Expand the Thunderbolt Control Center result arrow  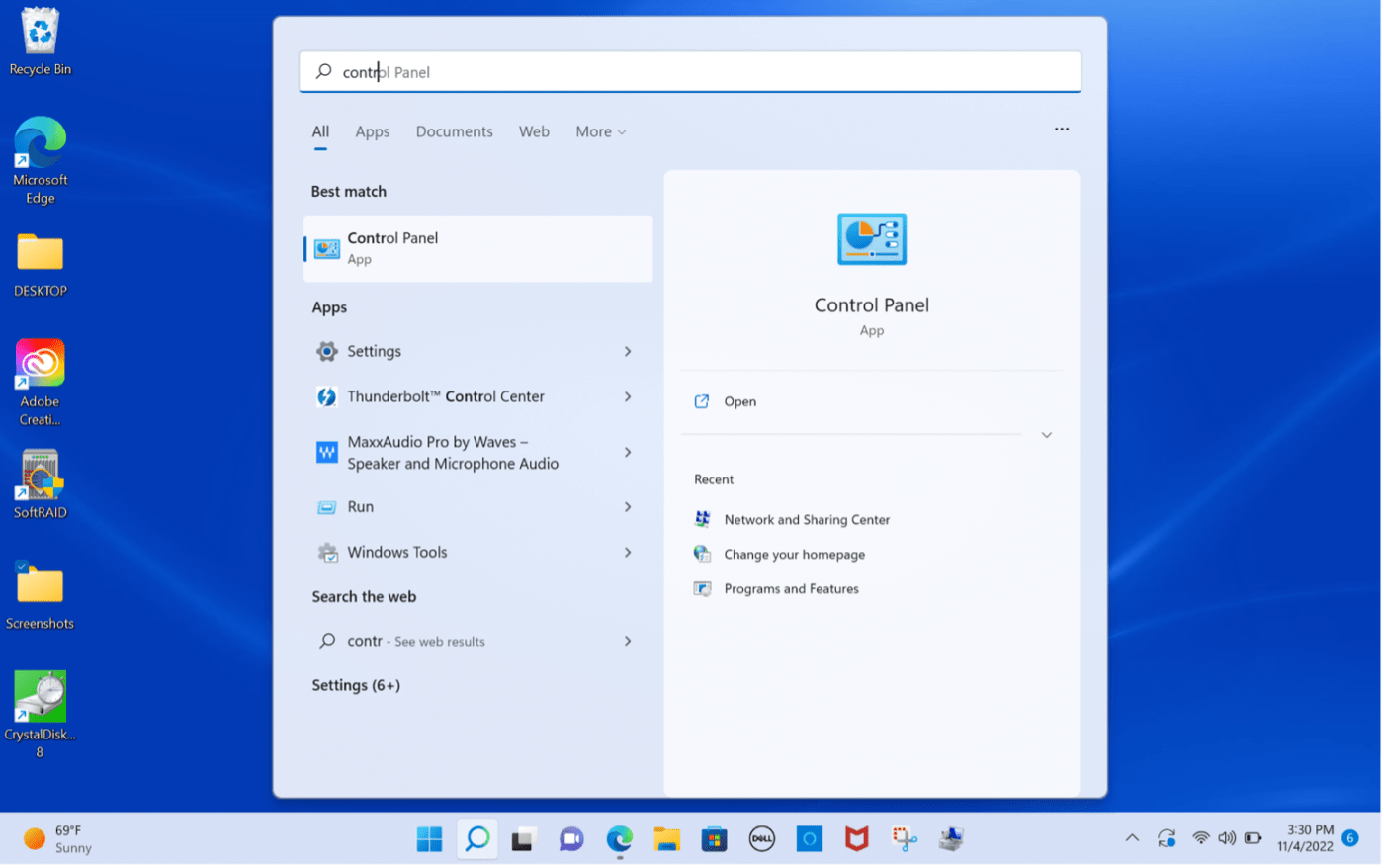click(x=629, y=397)
